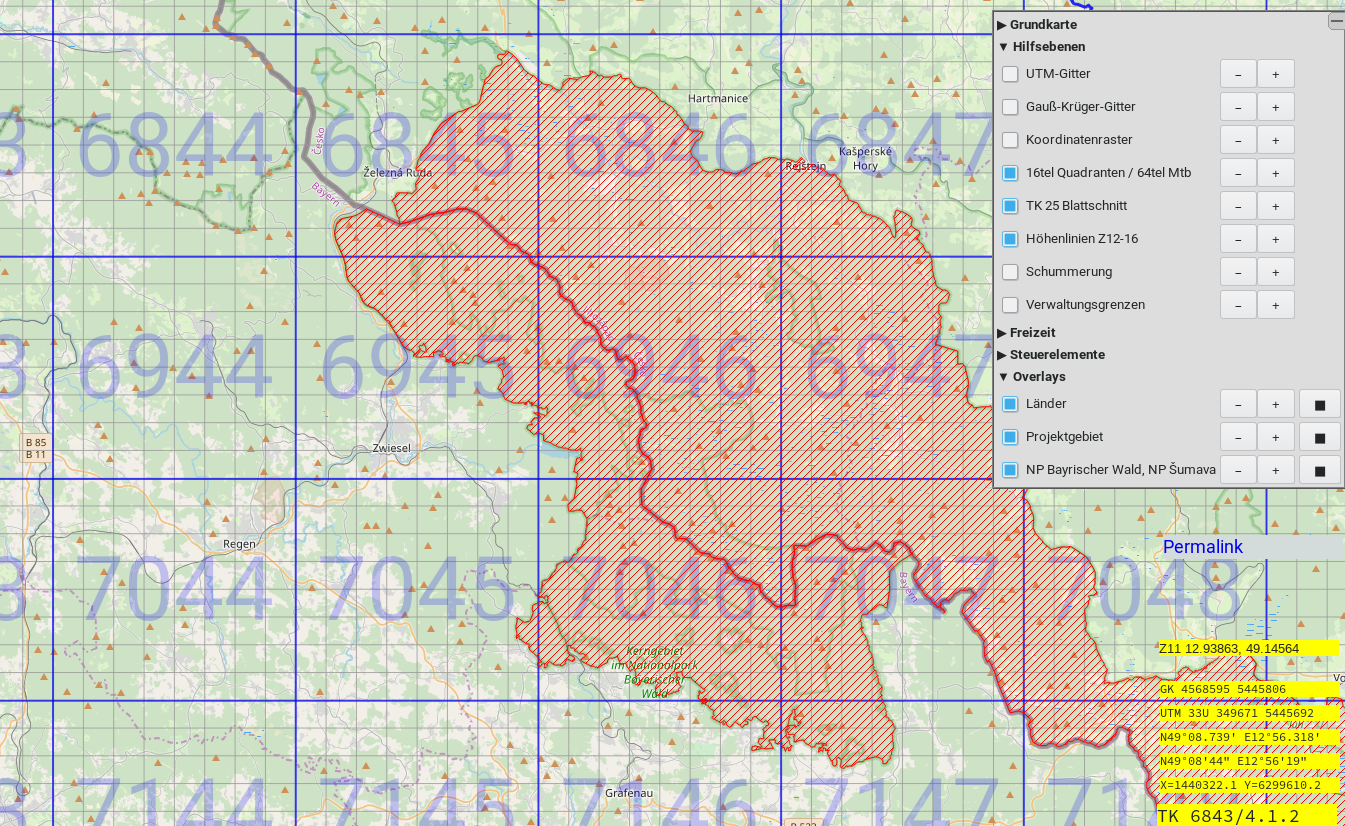1345x826 pixels.
Task: Increase opacity of TK 25 Blattschnitt layer
Action: (x=1275, y=206)
